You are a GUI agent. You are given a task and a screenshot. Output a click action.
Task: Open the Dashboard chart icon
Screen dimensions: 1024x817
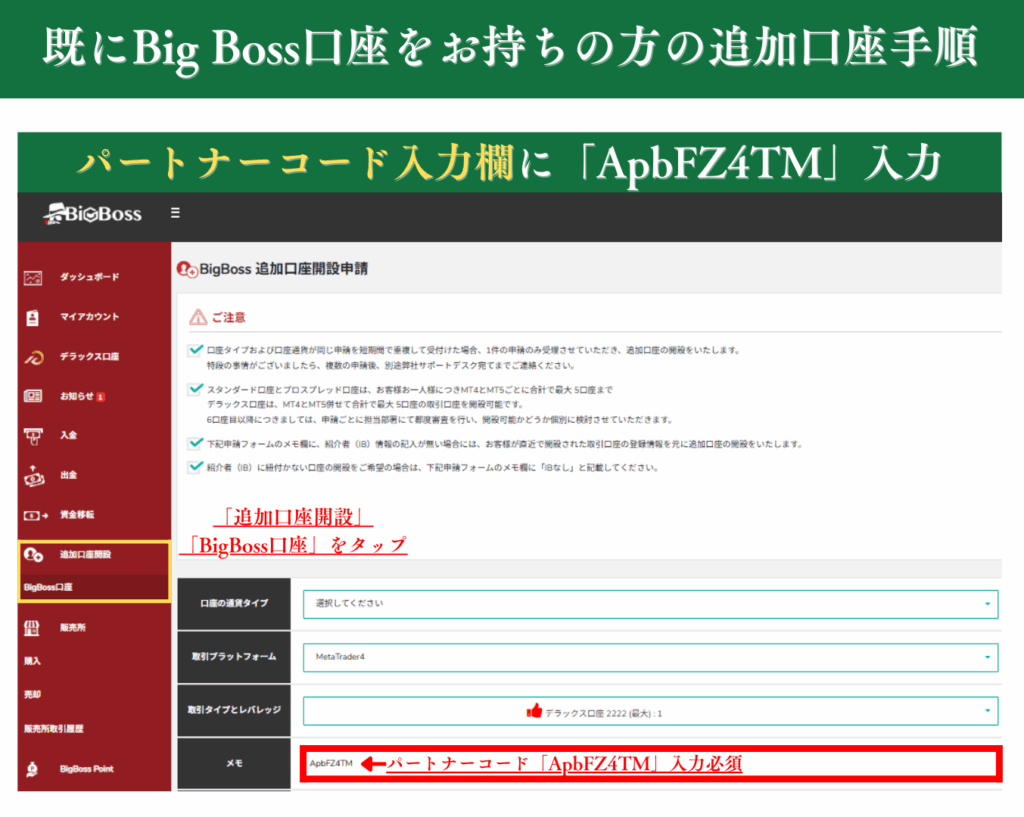click(33, 277)
